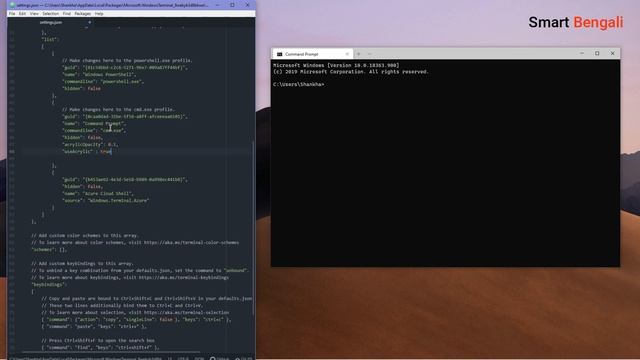Close the Windows Terminal window
This screenshot has height=360, width=640.
click(x=612, y=53)
